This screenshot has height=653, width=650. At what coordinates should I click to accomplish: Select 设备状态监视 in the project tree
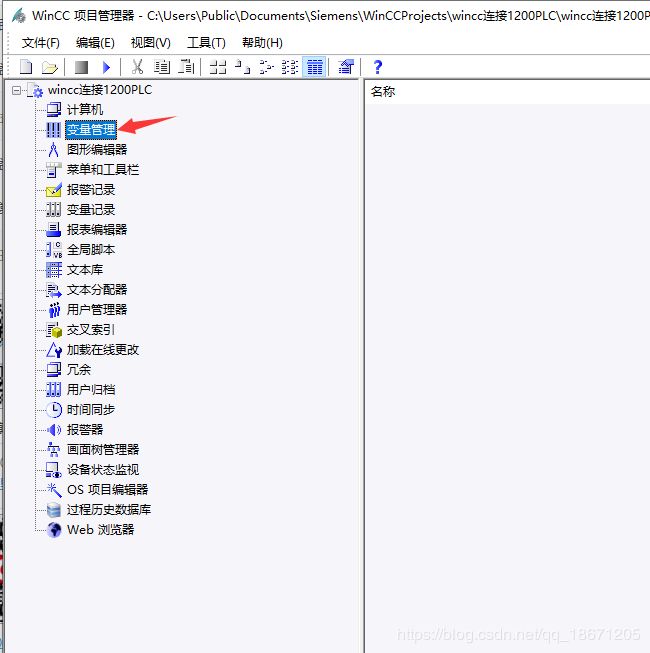pyautogui.click(x=103, y=469)
